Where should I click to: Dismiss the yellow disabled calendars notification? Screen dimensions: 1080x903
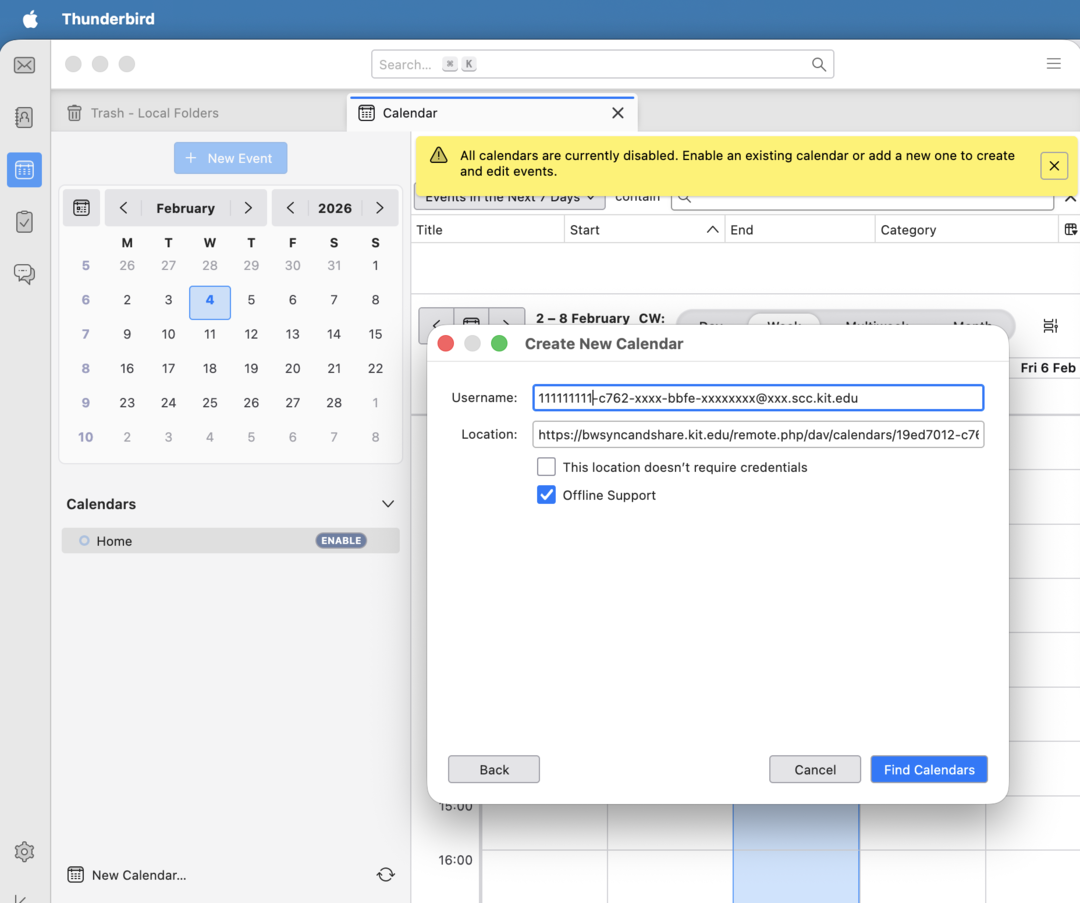(x=1053, y=166)
